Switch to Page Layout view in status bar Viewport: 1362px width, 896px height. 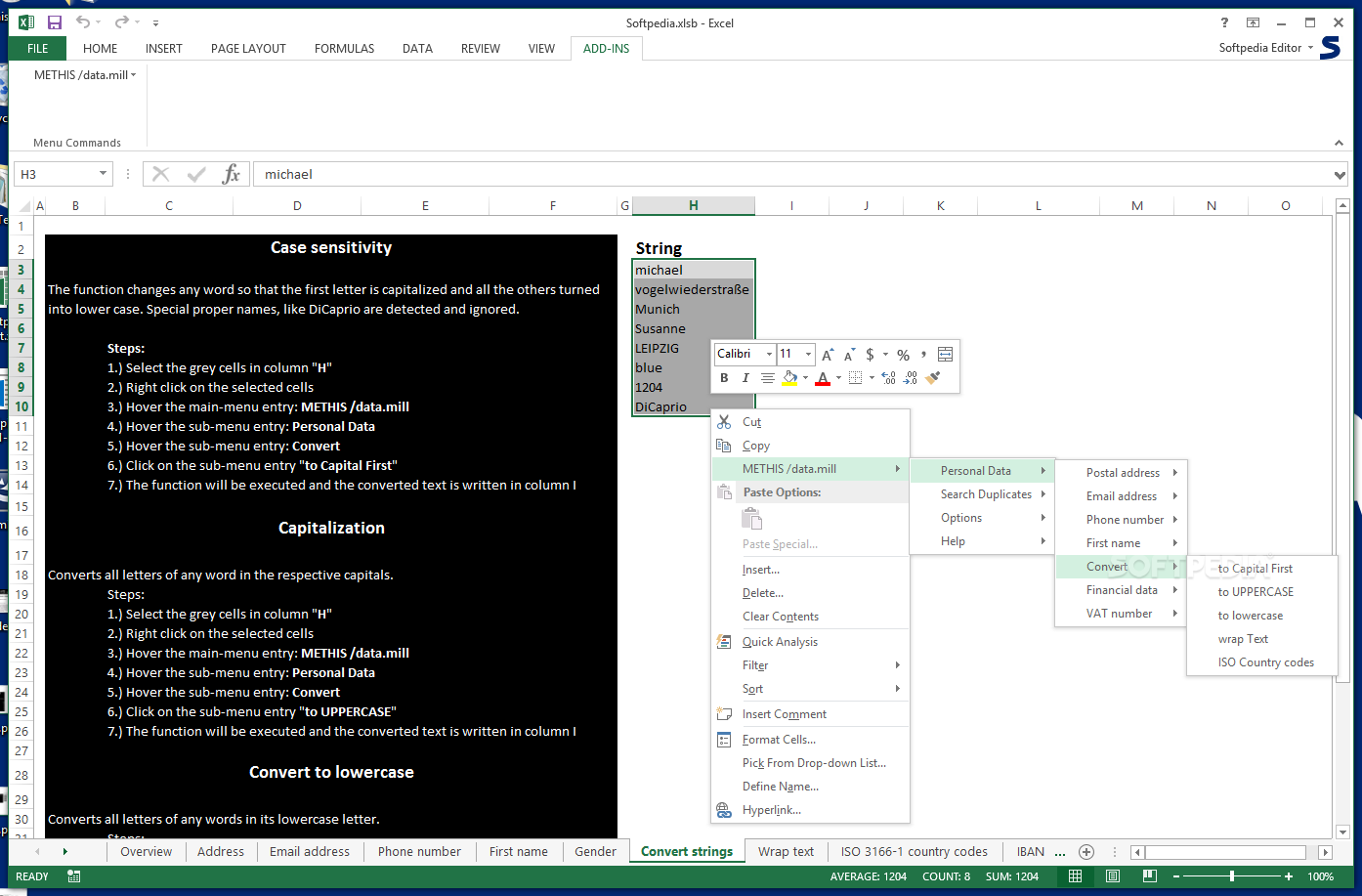(1113, 876)
